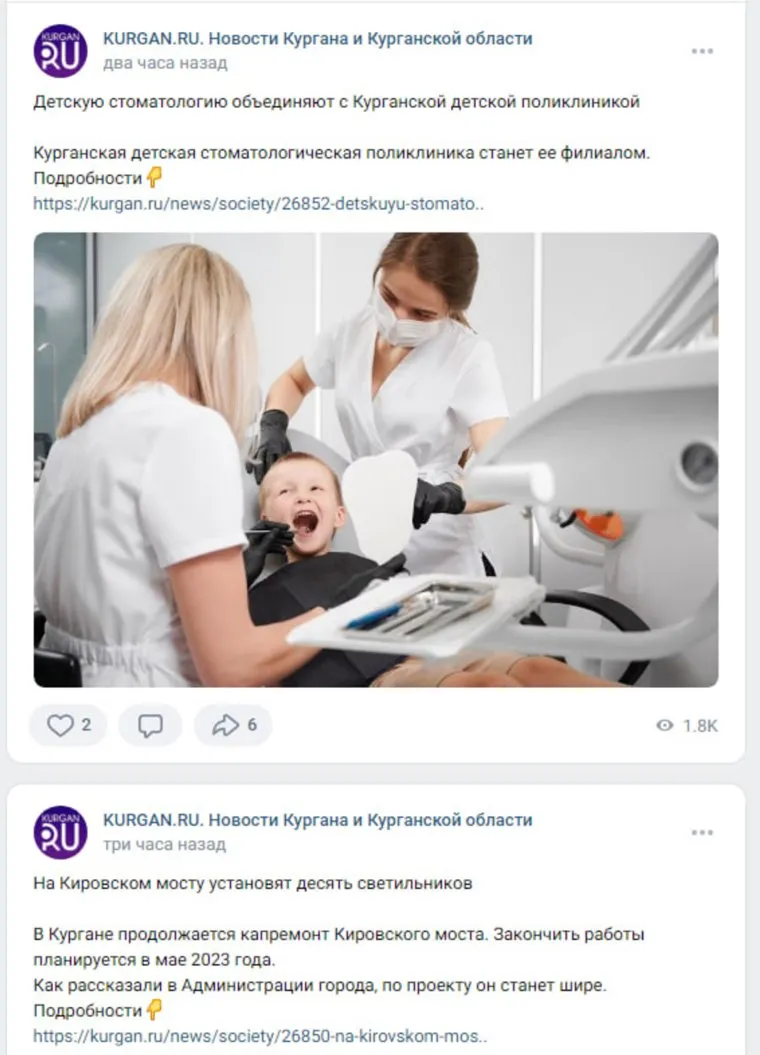Open comments on the dentistry post
This screenshot has width=760, height=1055.
point(150,726)
